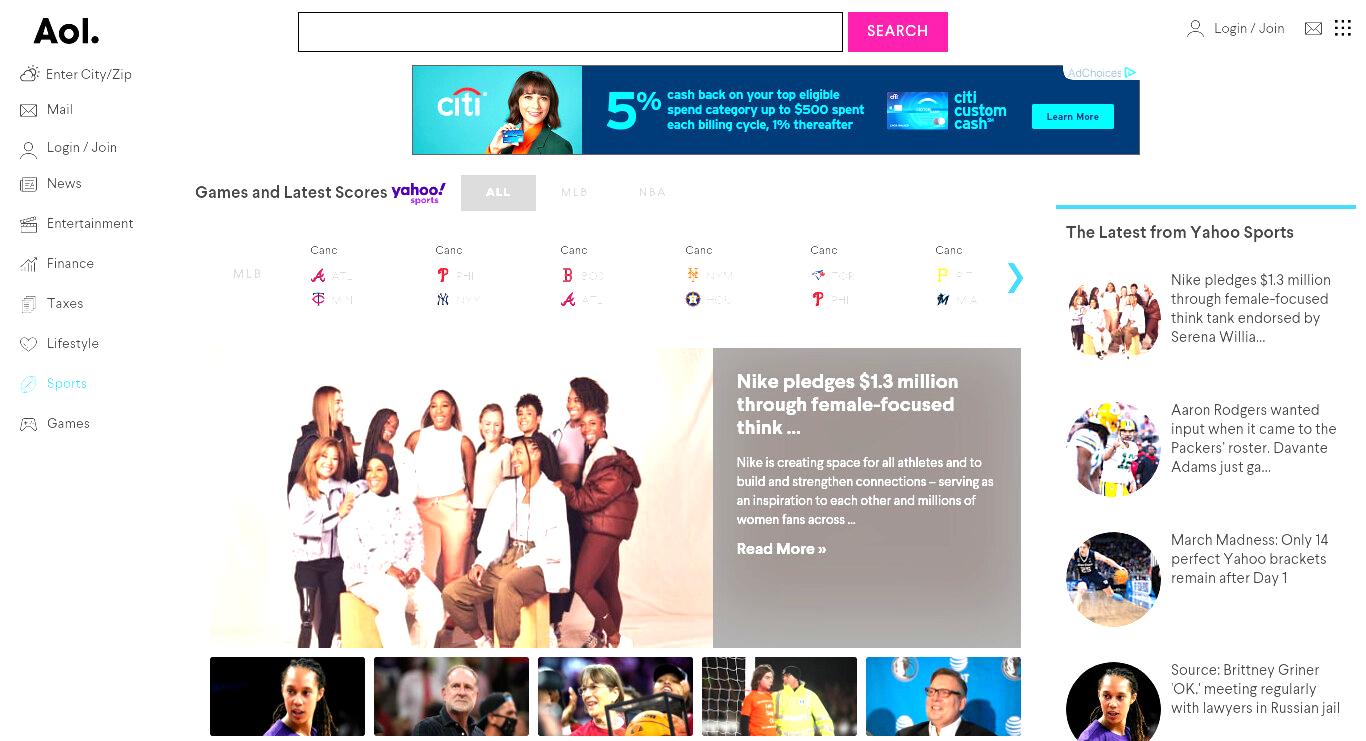Open the round Nike group thumbnail in sidebar
This screenshot has width=1366, height=741.
click(x=1113, y=319)
